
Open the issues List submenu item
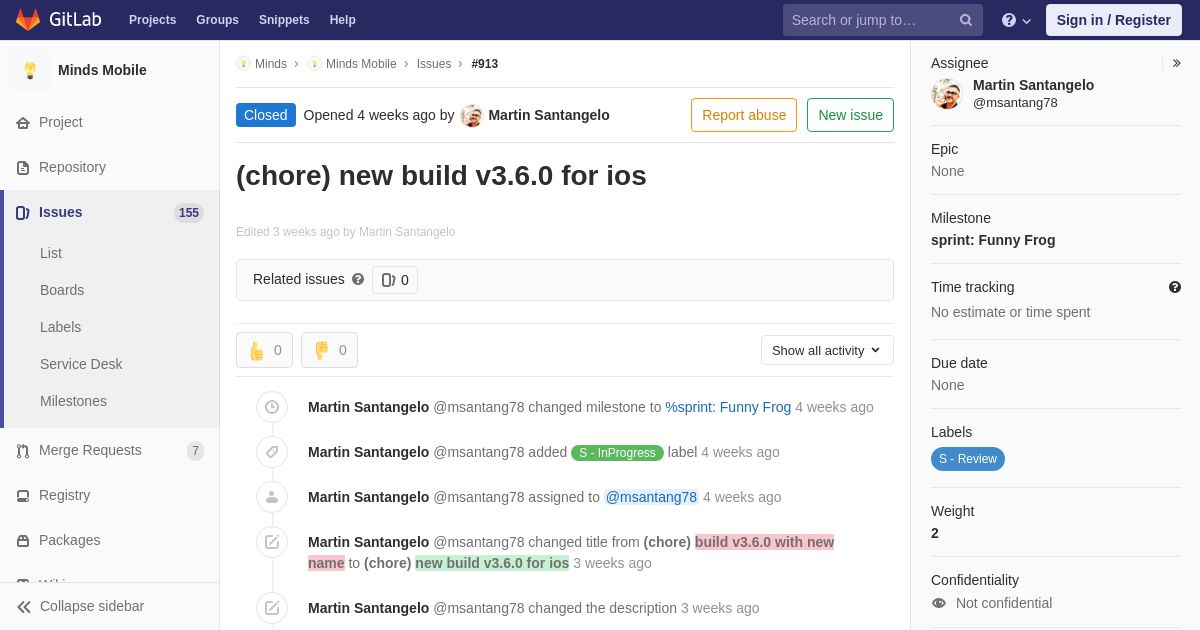[51, 253]
